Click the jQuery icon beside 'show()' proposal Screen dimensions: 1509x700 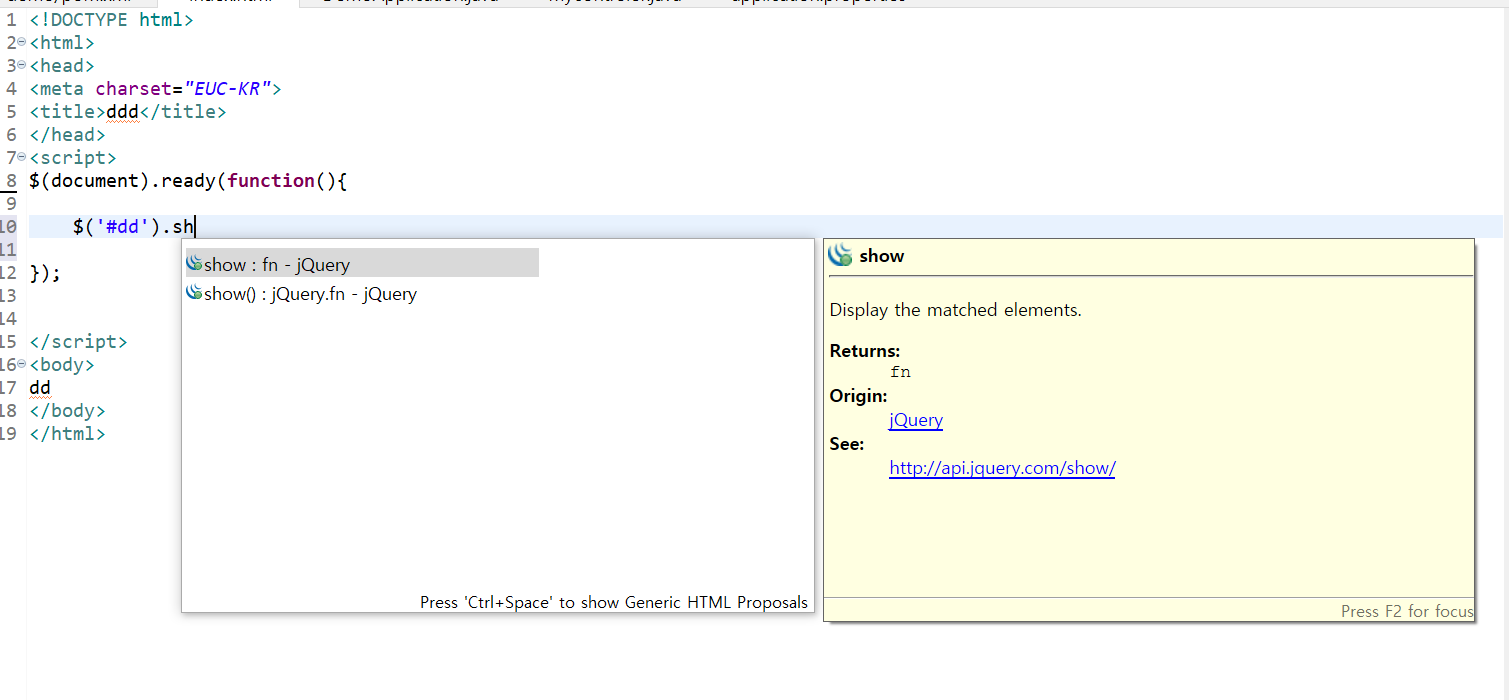tap(194, 293)
